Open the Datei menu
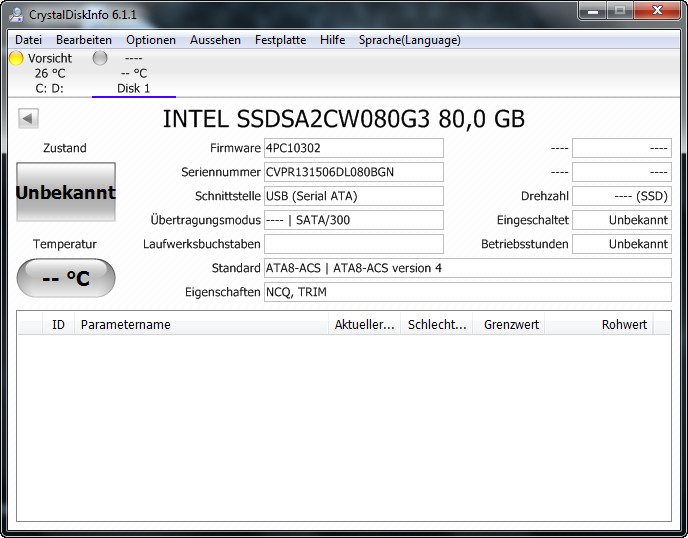 pyautogui.click(x=29, y=40)
